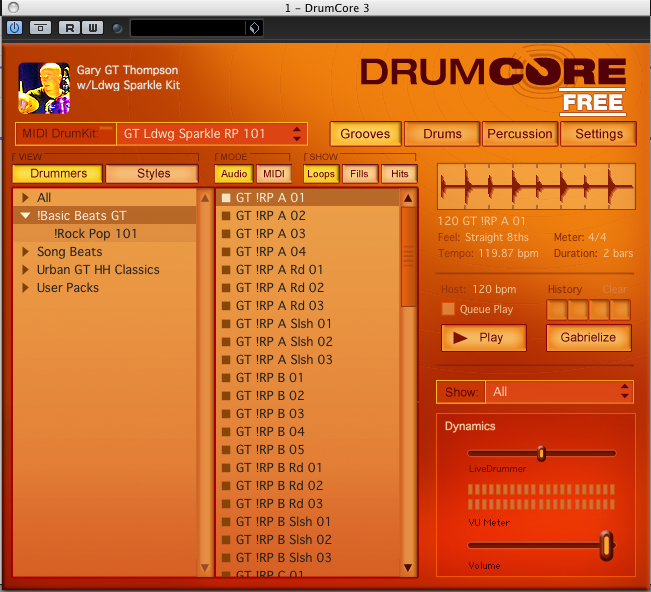Viewport: 651px width, 592px height.
Task: Click the MIDI DrumKit stepper arrows
Action: pyautogui.click(x=296, y=134)
